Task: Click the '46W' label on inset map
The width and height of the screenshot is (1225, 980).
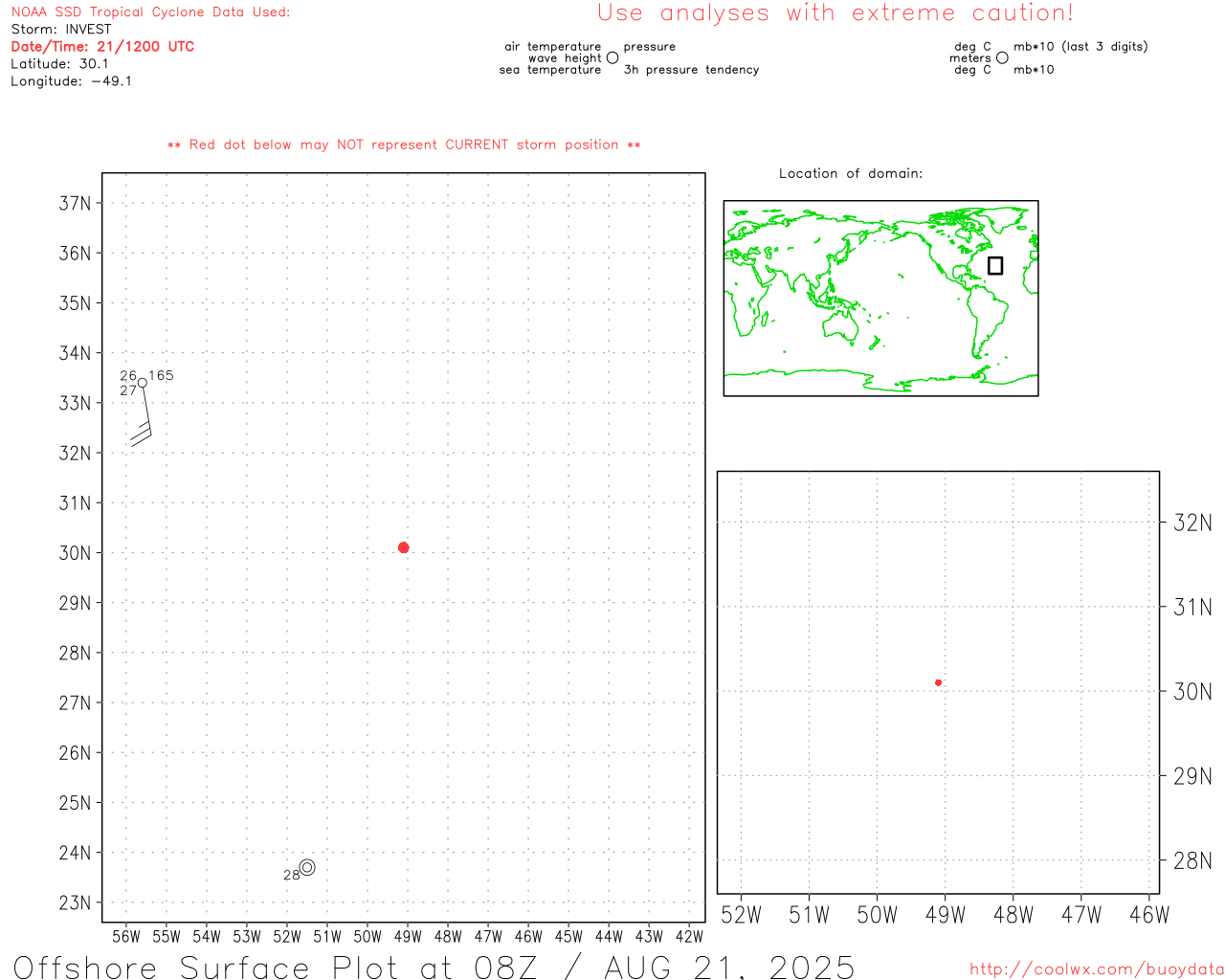Action: pyautogui.click(x=1149, y=915)
